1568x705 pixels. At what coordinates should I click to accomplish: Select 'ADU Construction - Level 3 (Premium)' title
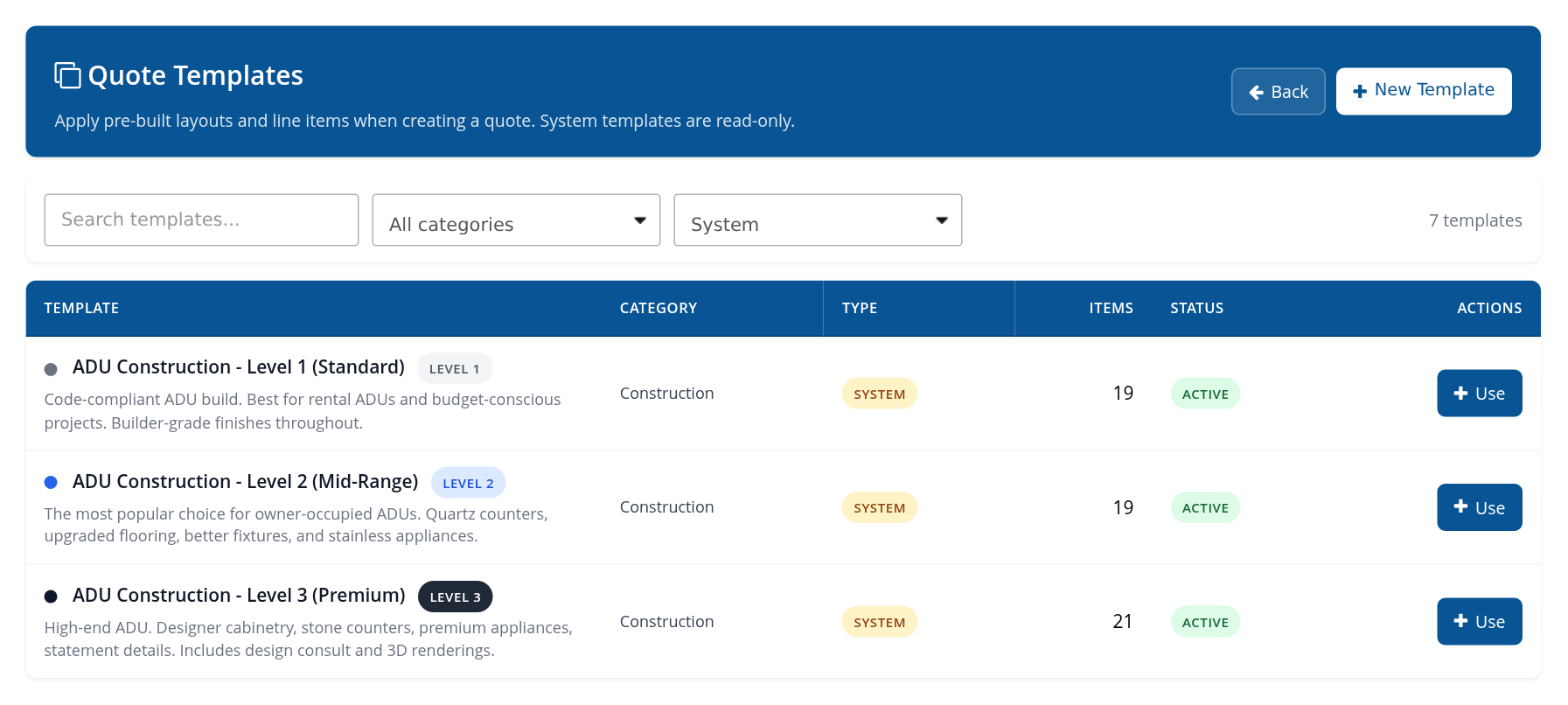pyautogui.click(x=239, y=596)
